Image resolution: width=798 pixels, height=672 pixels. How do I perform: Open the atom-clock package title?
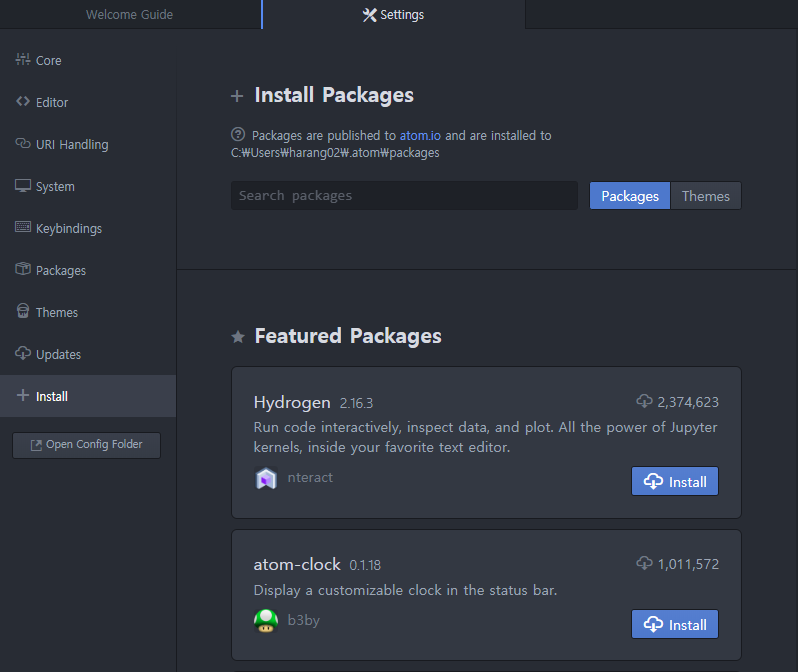(x=297, y=564)
